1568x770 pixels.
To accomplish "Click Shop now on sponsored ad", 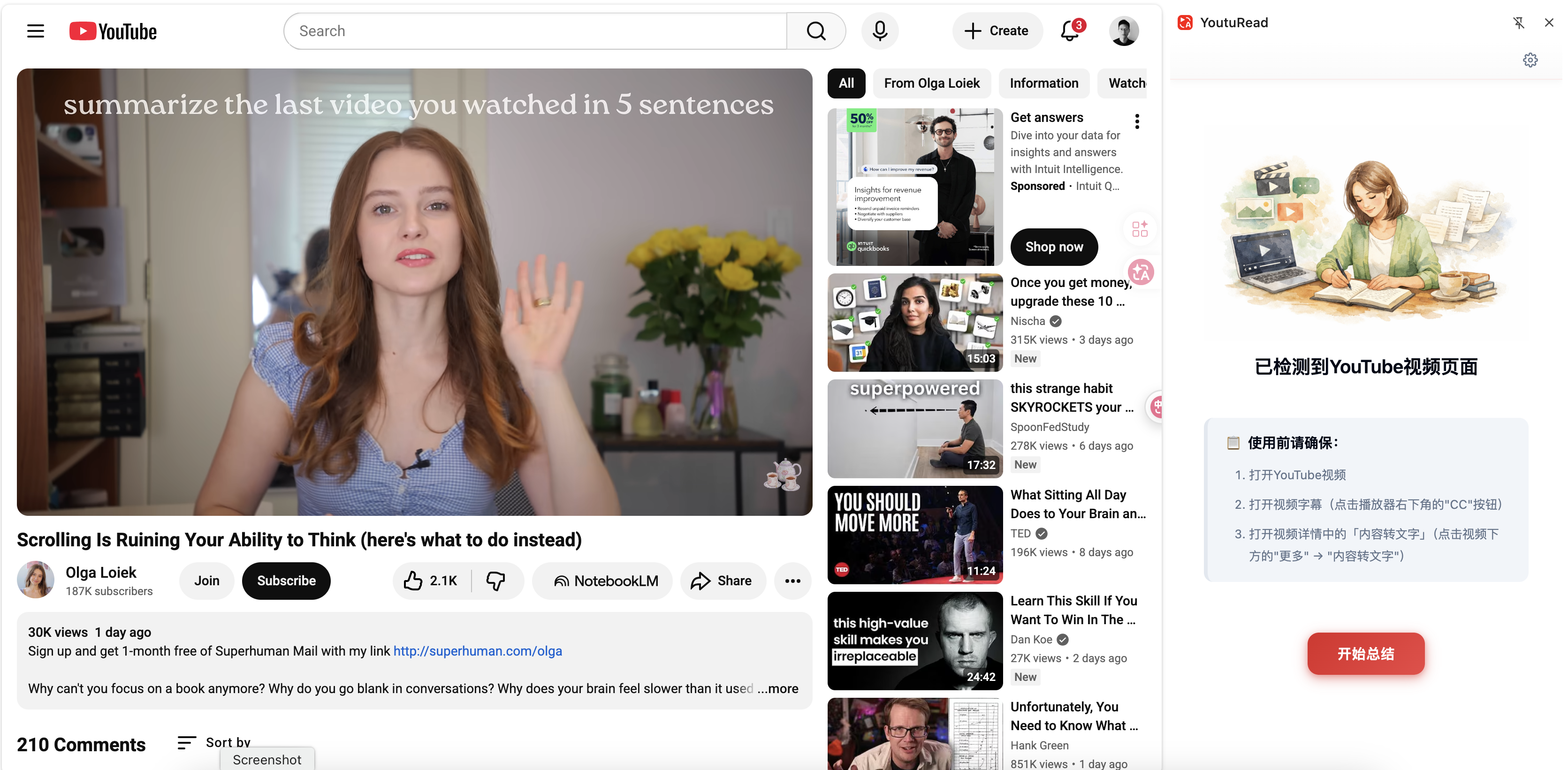I will click(1054, 247).
